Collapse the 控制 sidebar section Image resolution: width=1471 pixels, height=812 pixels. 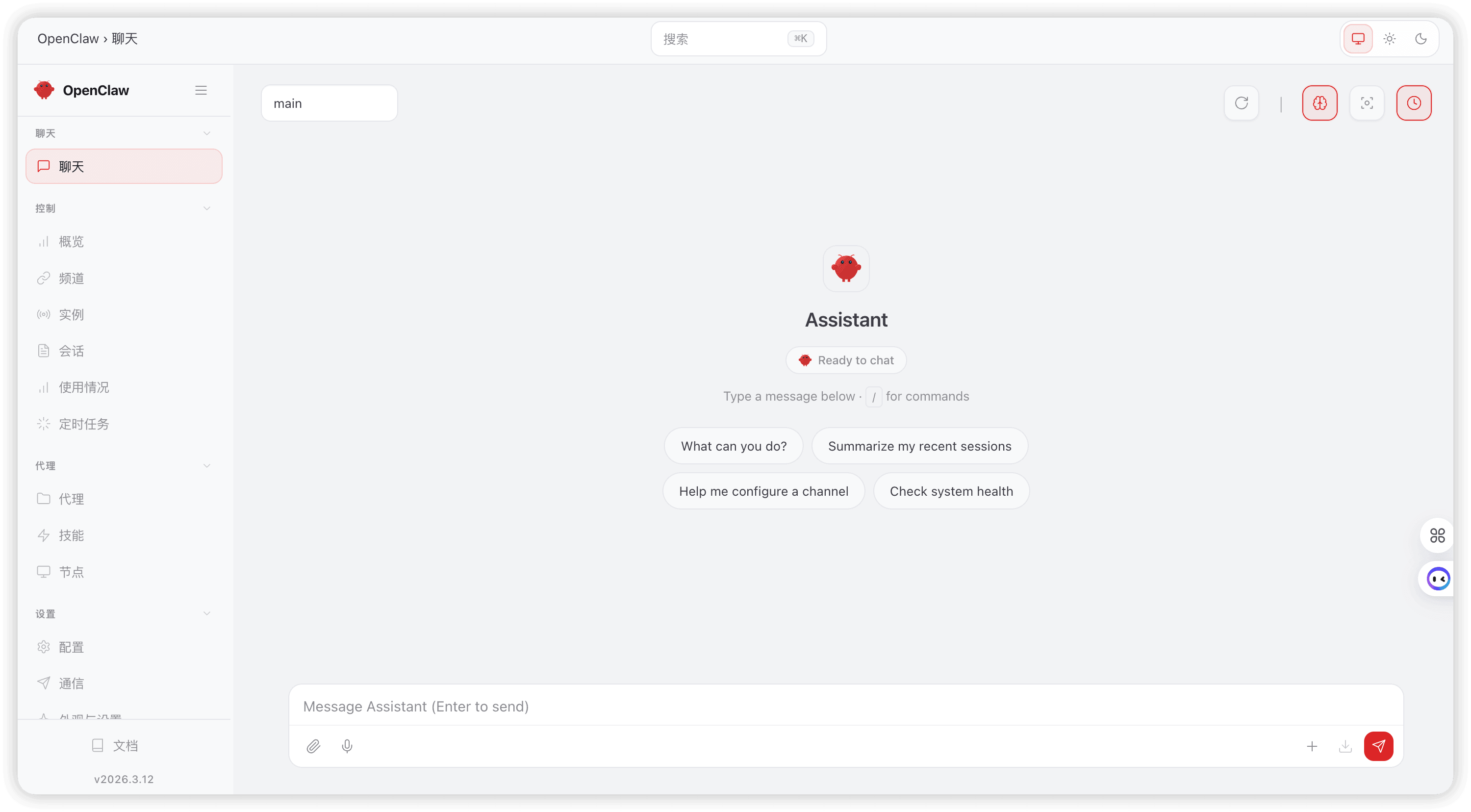(x=207, y=208)
